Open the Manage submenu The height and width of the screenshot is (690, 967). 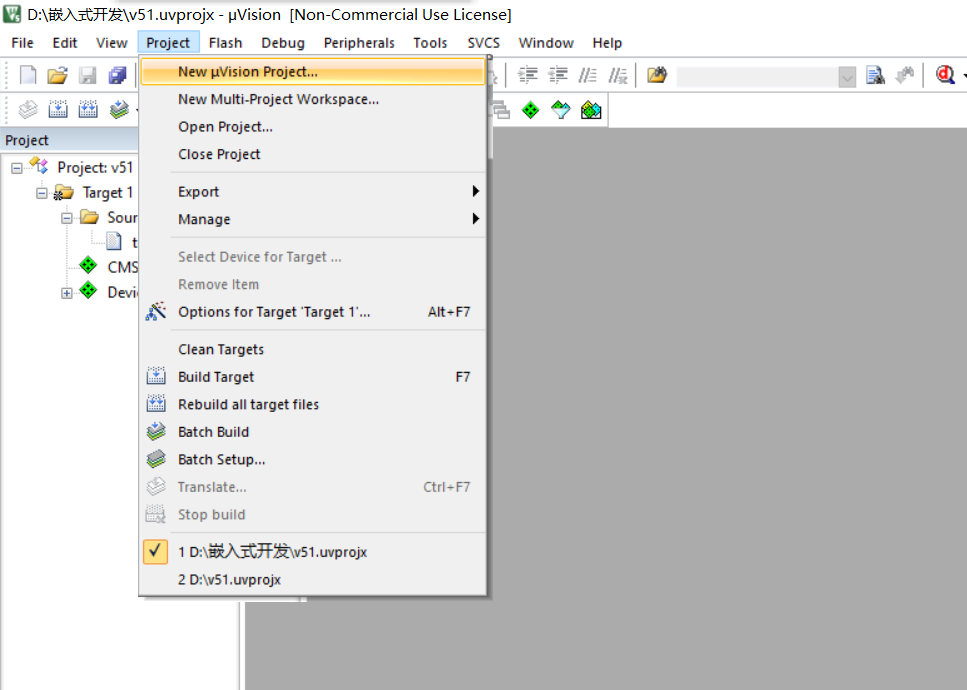click(x=313, y=219)
